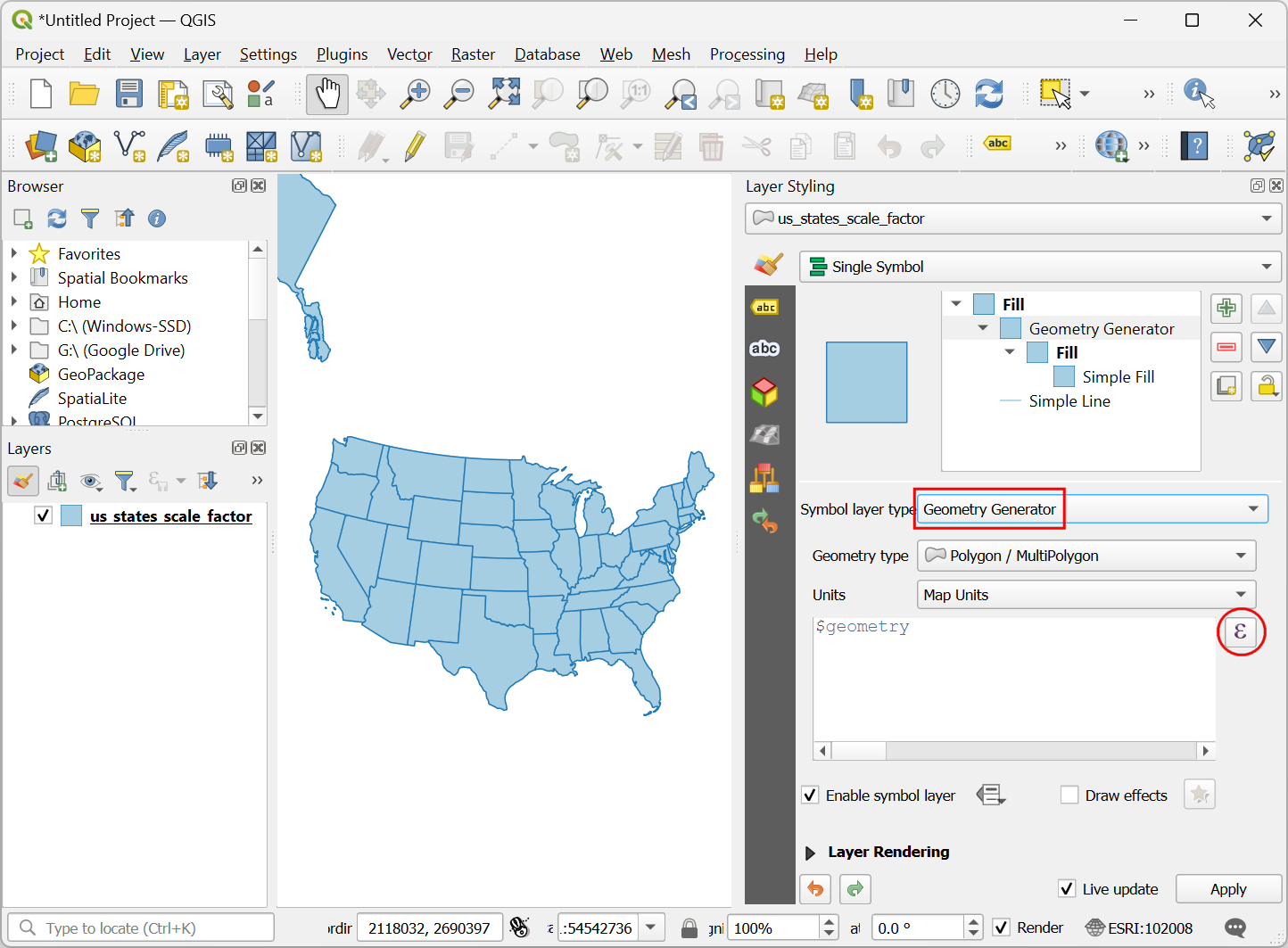The height and width of the screenshot is (948, 1288).
Task: Enable the Draw effects checkbox
Action: tap(1069, 795)
